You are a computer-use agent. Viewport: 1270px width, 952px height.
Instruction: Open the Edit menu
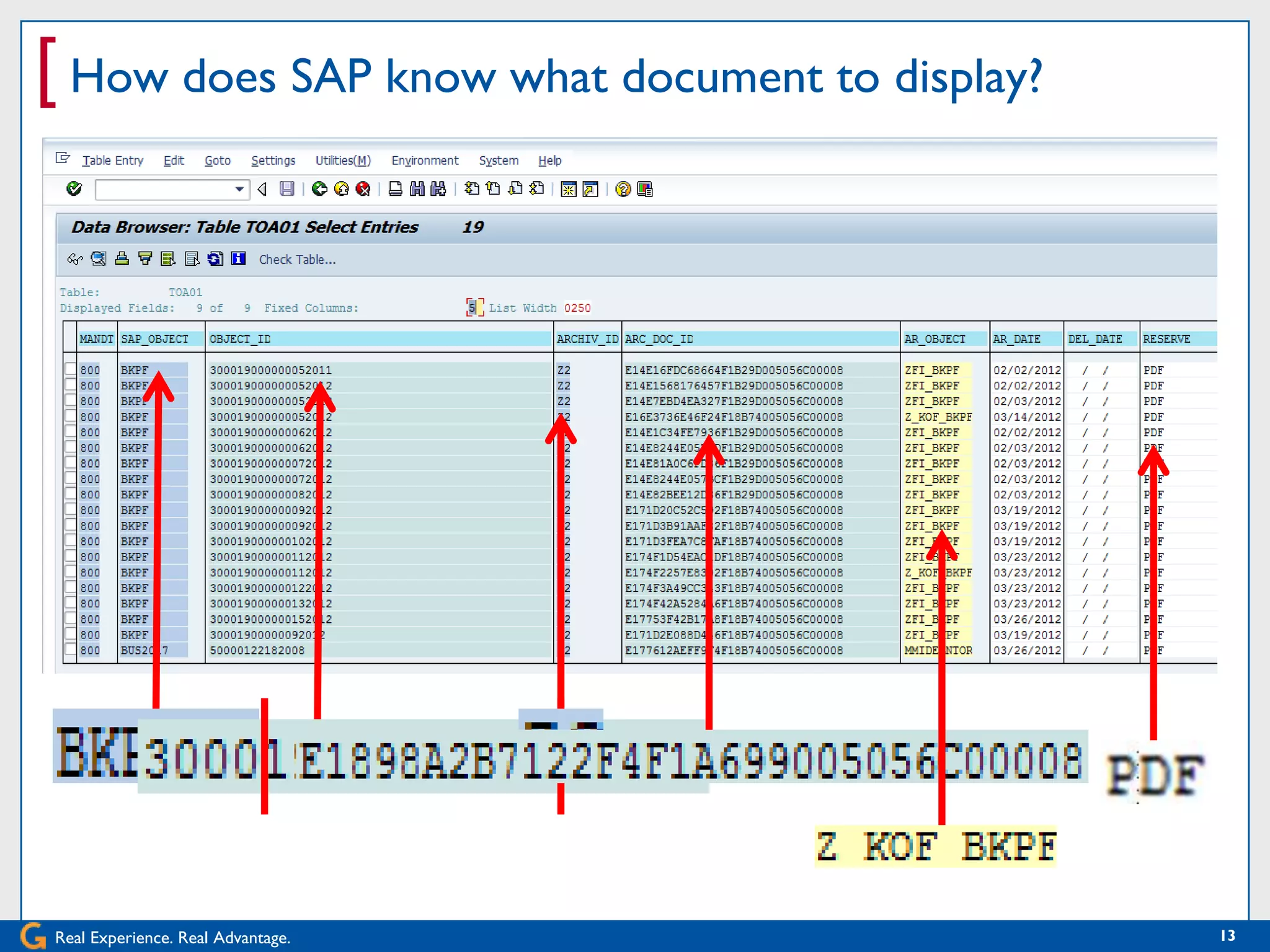[174, 161]
